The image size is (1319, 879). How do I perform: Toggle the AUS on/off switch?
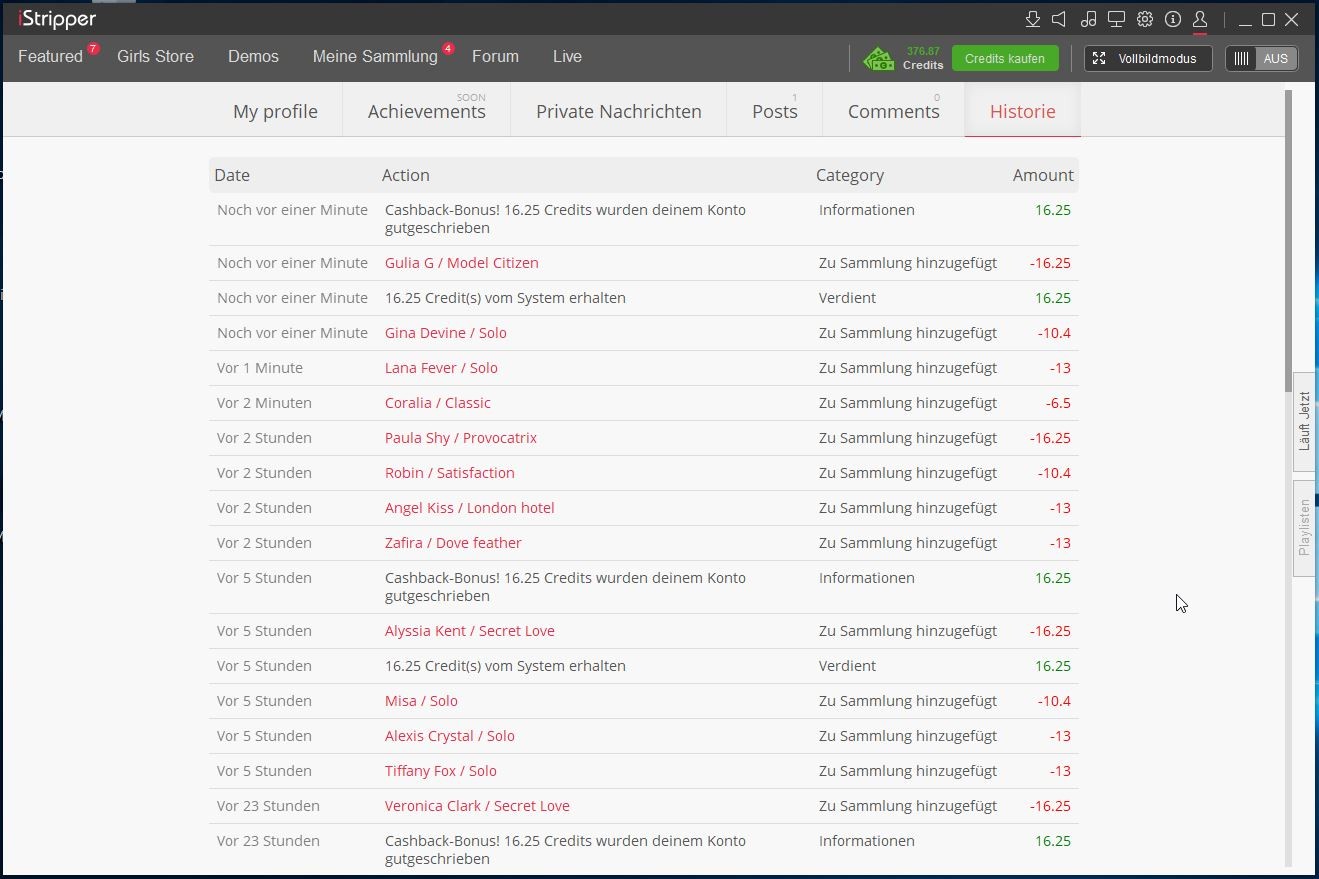pyautogui.click(x=1262, y=58)
